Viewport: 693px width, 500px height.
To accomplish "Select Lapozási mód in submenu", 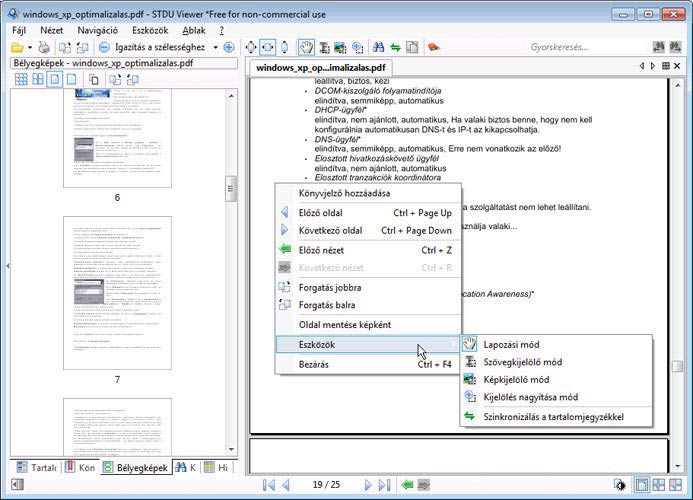I will [x=556, y=344].
